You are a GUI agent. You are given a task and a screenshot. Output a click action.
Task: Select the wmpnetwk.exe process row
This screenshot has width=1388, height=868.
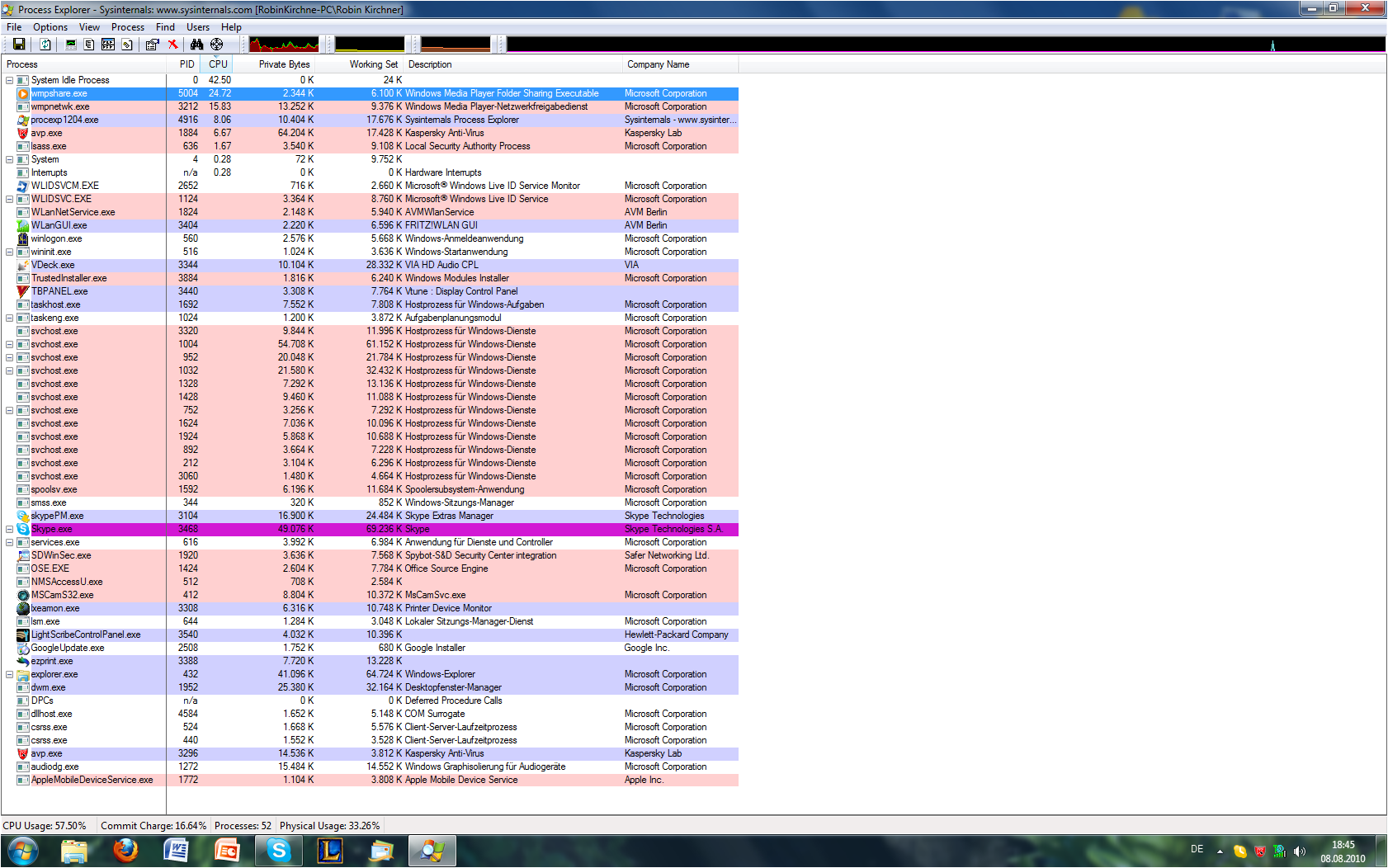[370, 107]
